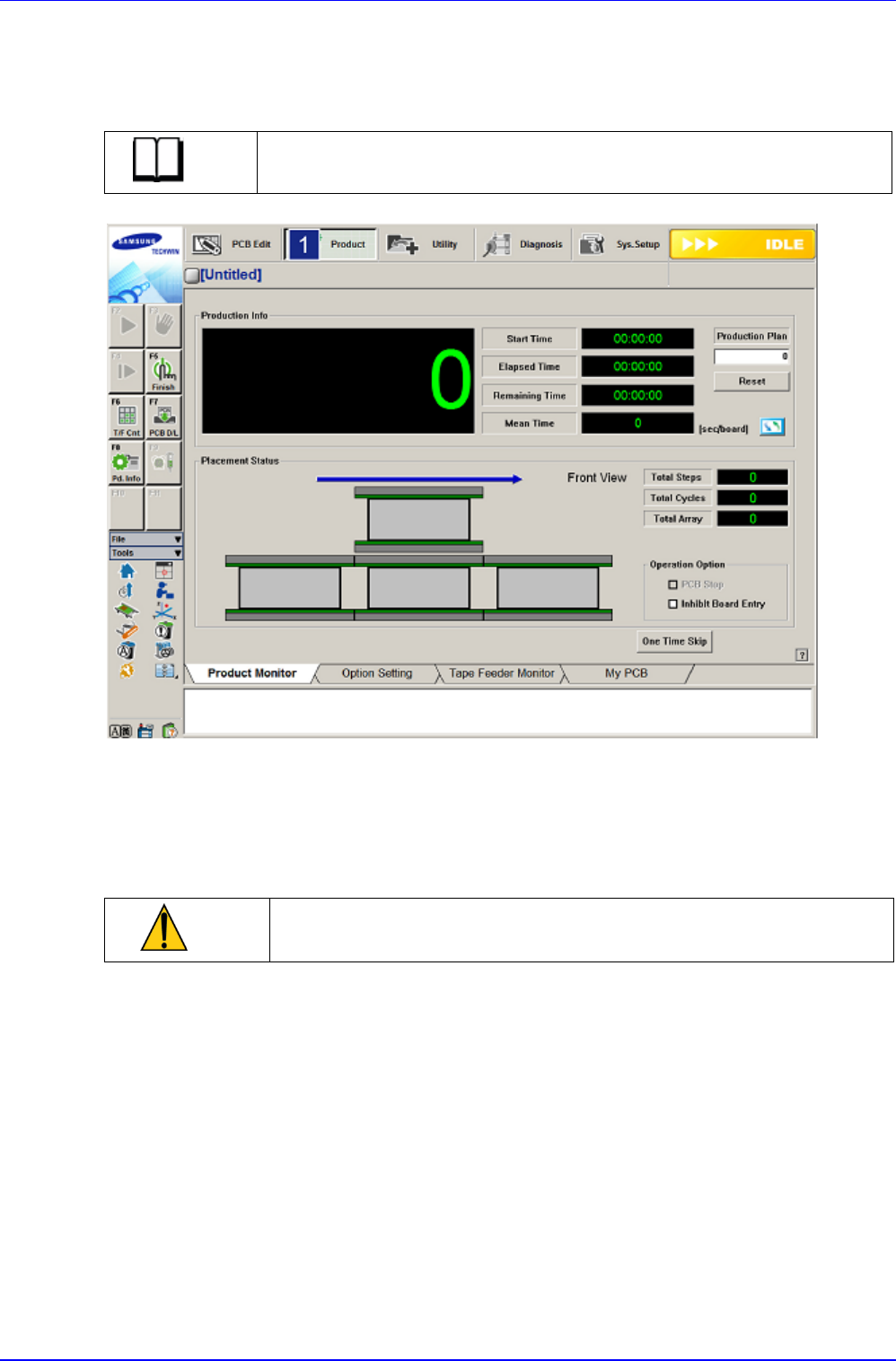This screenshot has width=896, height=1361.
Task: Click the Mean Time label
Action: pyautogui.click(x=530, y=423)
